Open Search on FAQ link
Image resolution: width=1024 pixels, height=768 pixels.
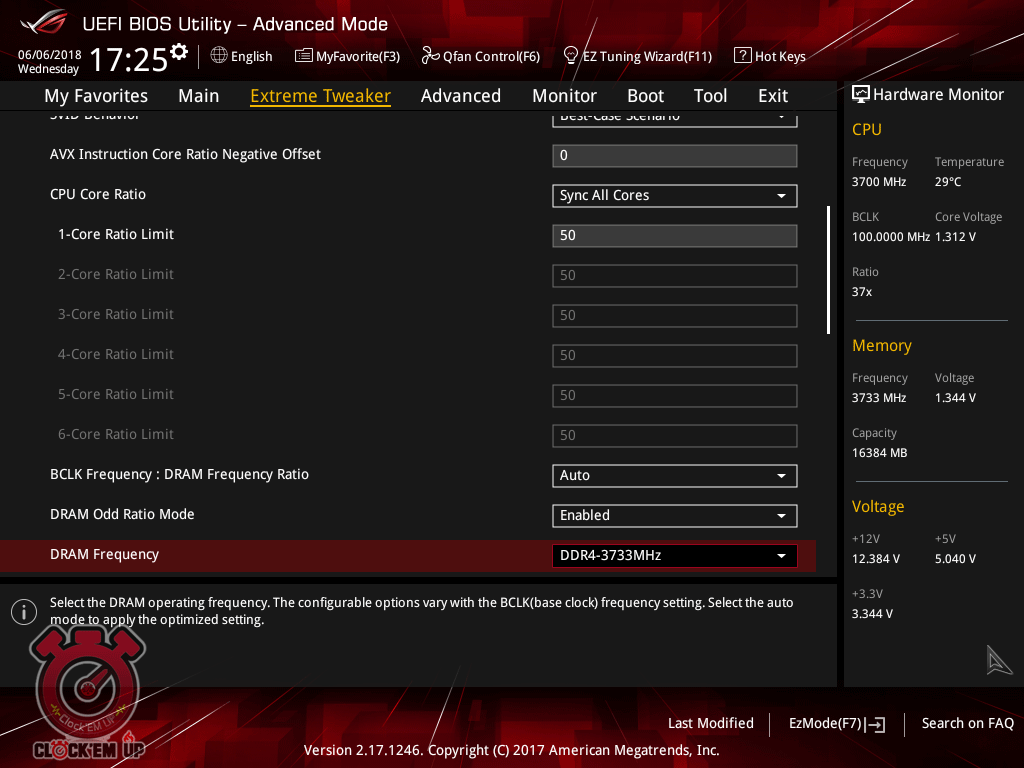[967, 723]
